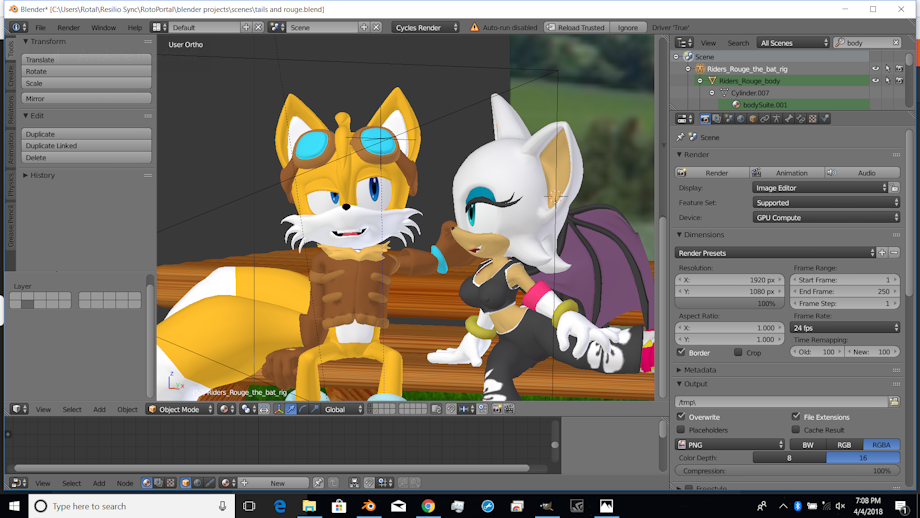Toggle the 3D manipulator axes icon
Image resolution: width=920 pixels, height=518 pixels.
[278, 409]
